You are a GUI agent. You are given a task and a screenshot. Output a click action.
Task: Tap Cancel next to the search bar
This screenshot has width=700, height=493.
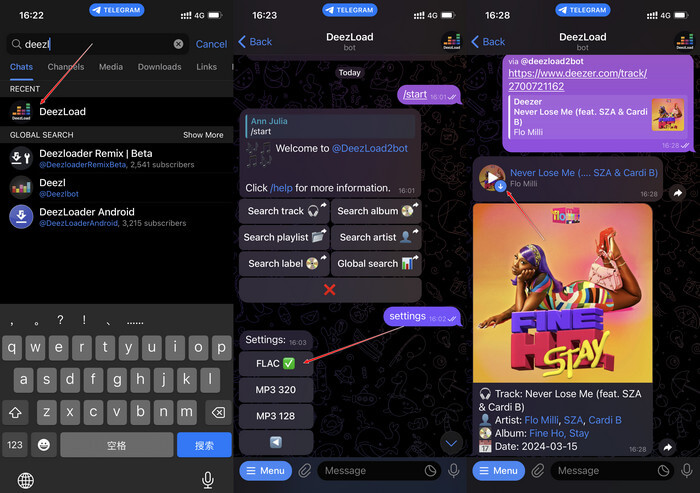coord(211,44)
